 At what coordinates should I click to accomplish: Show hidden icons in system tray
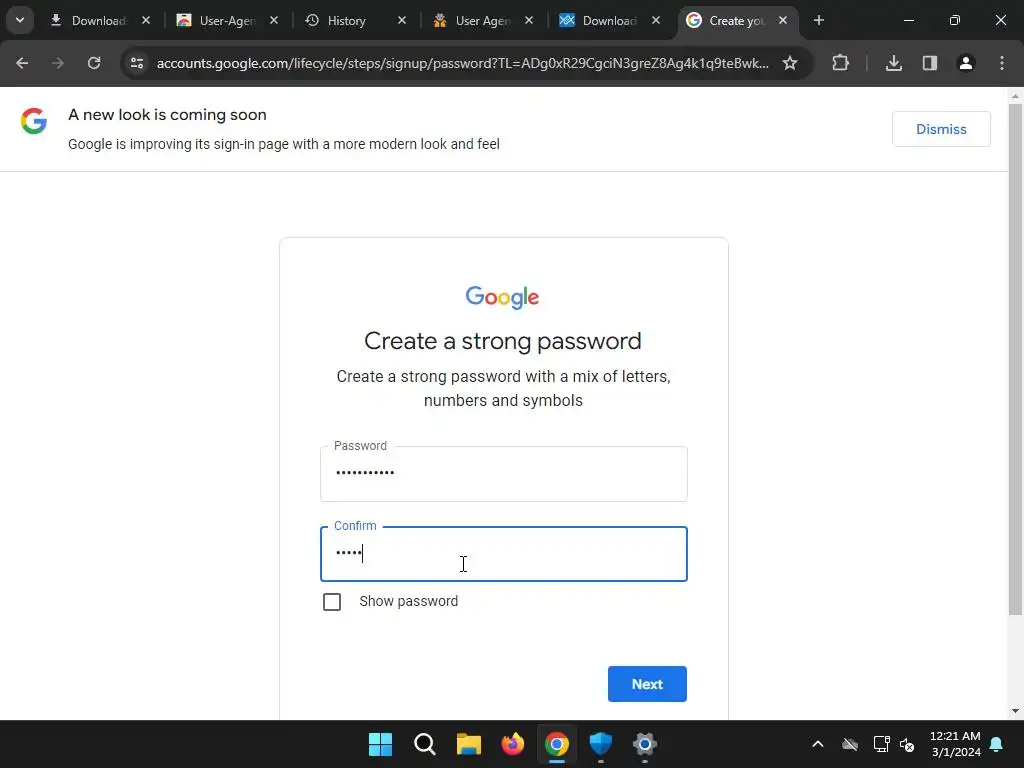click(817, 744)
